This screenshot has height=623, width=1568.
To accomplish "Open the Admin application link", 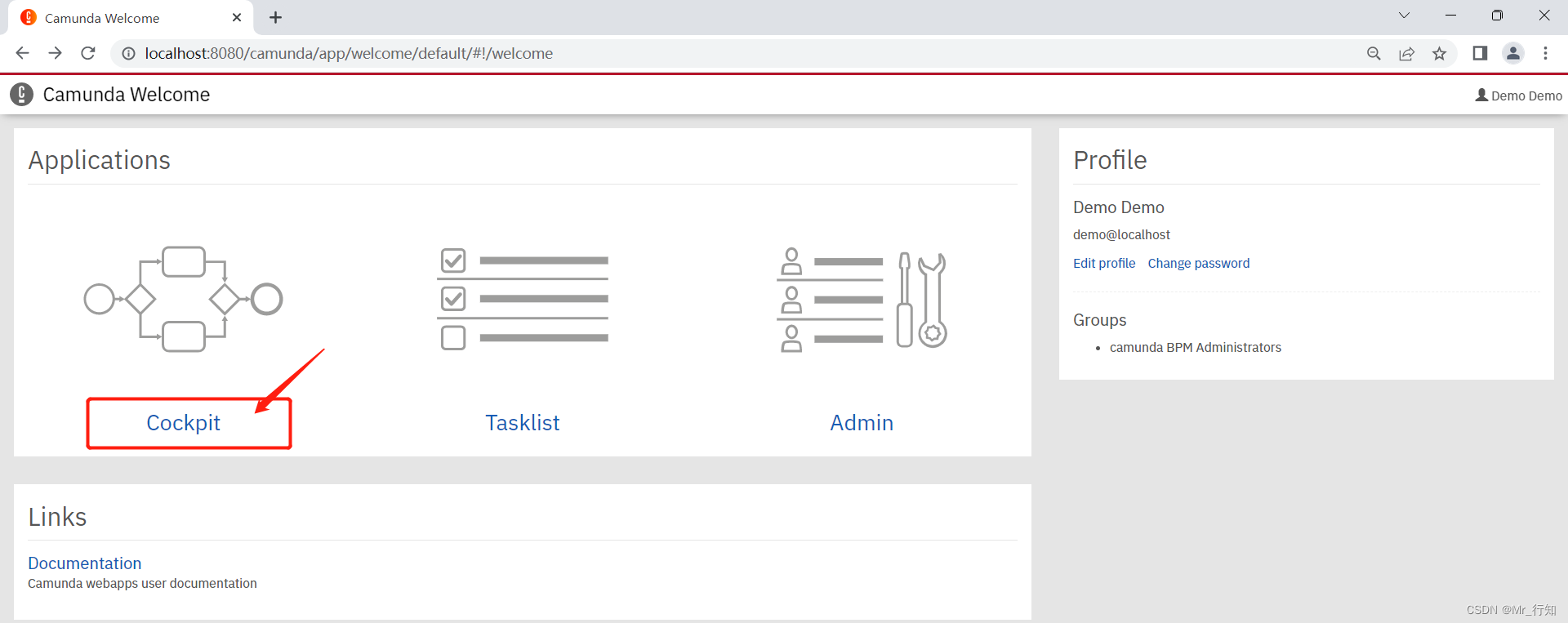I will [x=862, y=423].
